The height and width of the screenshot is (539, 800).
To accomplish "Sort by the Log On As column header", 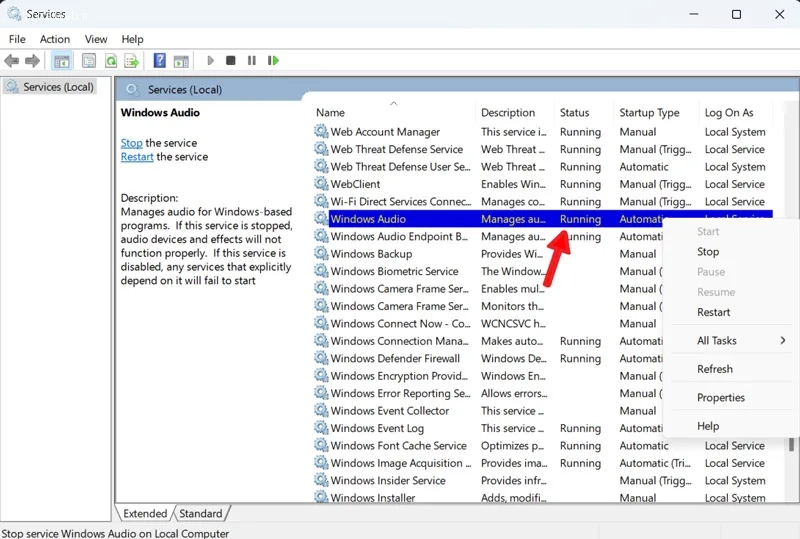I will pyautogui.click(x=736, y=112).
